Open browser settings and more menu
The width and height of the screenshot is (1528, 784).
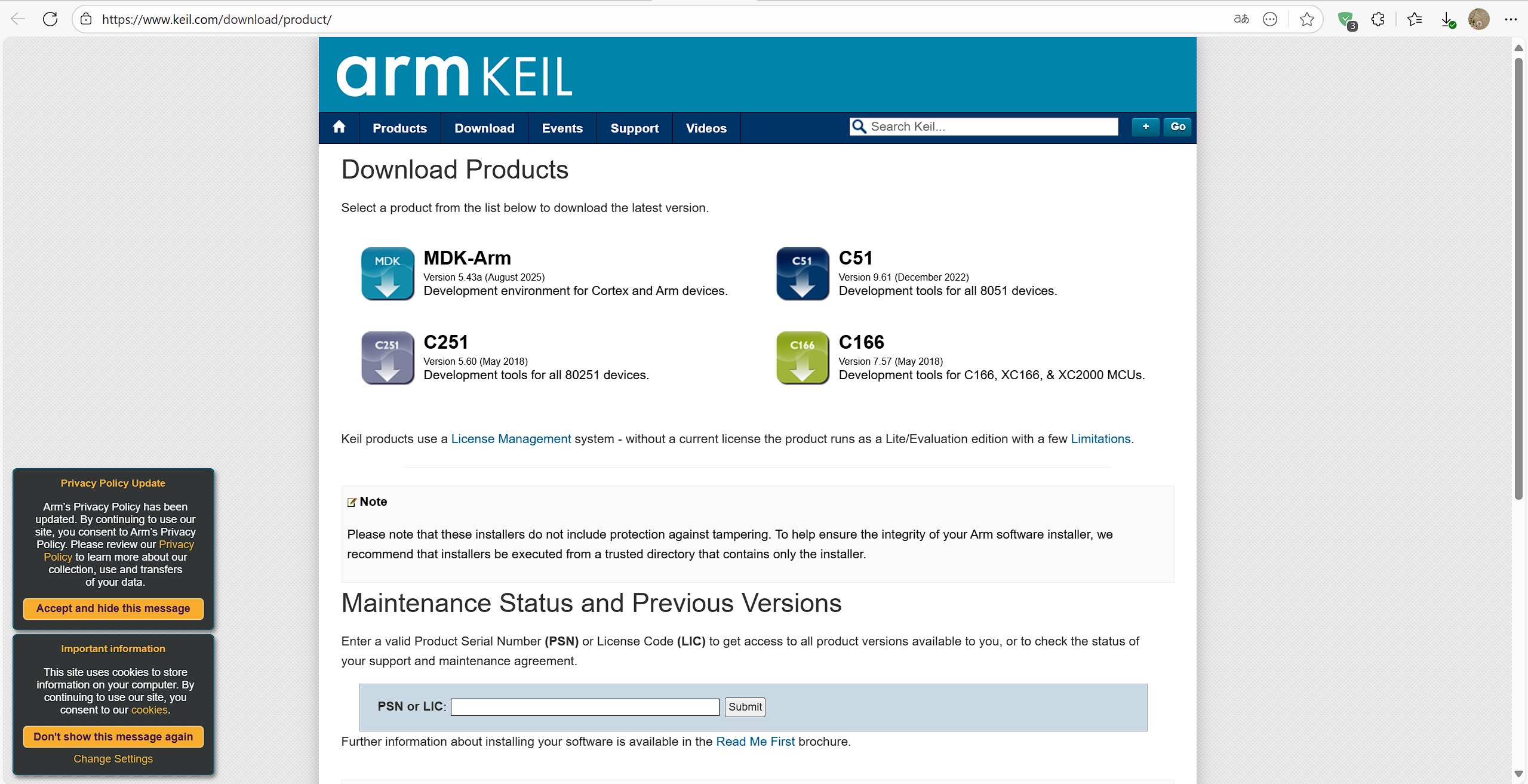(x=1511, y=19)
